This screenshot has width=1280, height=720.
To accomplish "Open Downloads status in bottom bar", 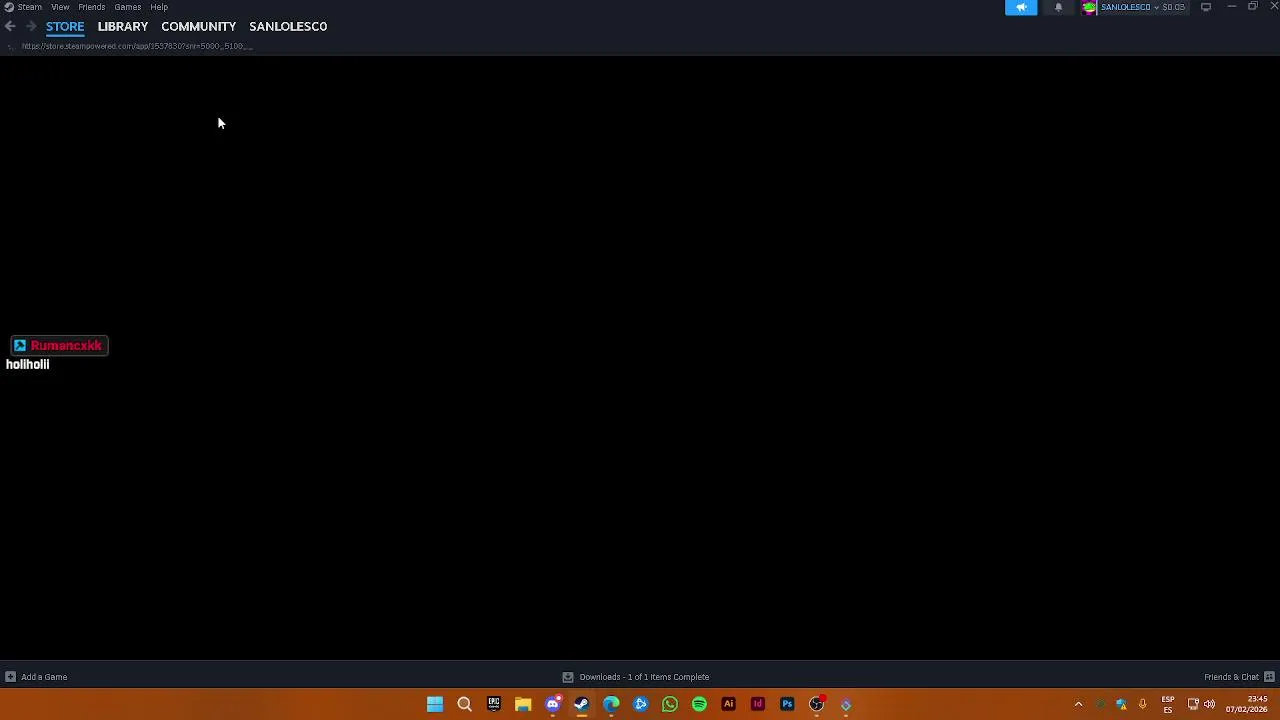I will click(644, 677).
